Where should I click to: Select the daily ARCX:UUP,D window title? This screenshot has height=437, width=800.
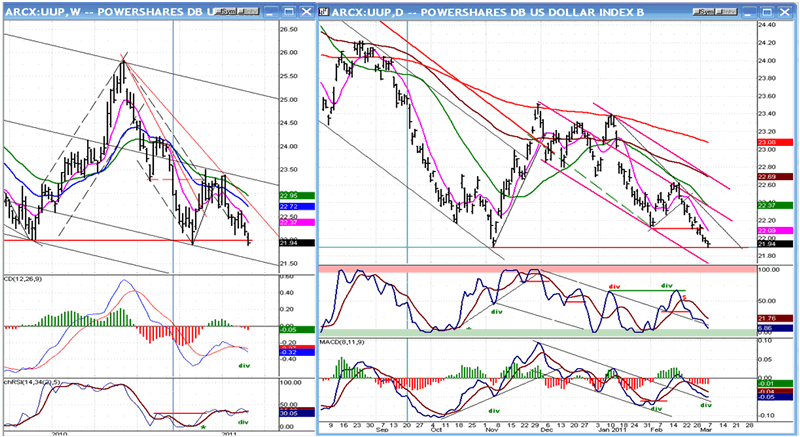(x=488, y=12)
